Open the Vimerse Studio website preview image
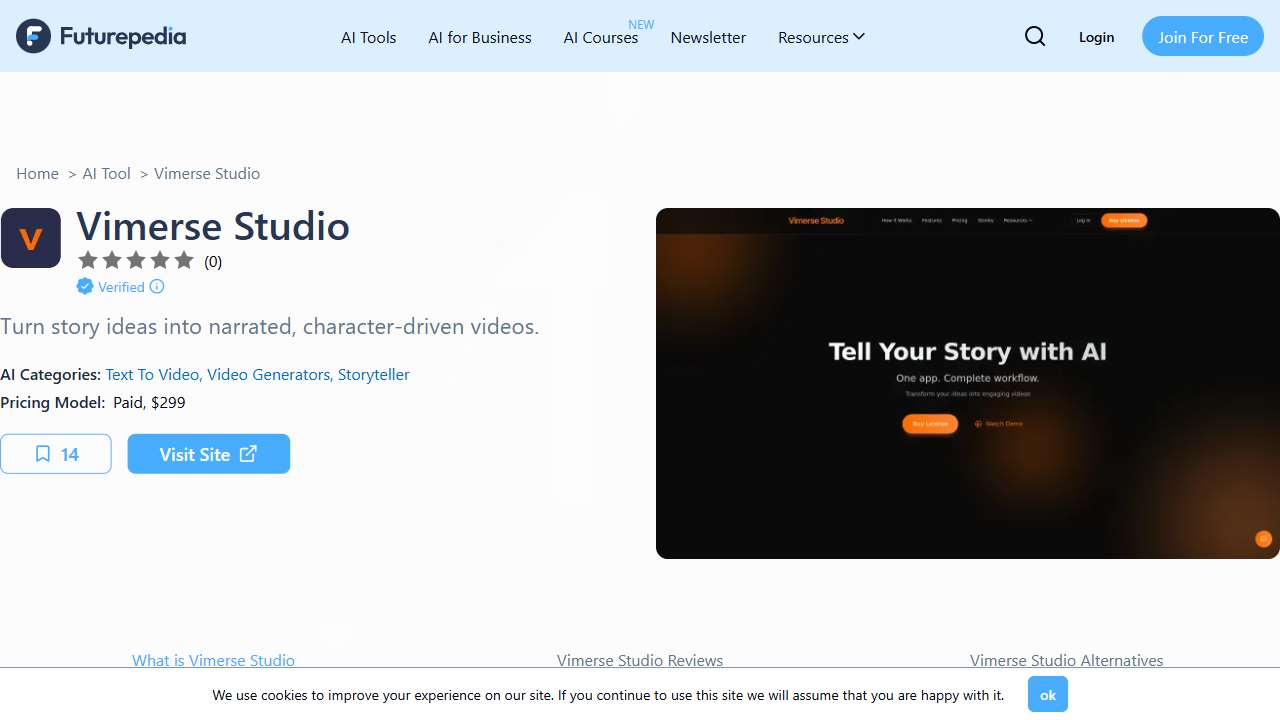Image resolution: width=1280 pixels, height=720 pixels. click(x=967, y=383)
